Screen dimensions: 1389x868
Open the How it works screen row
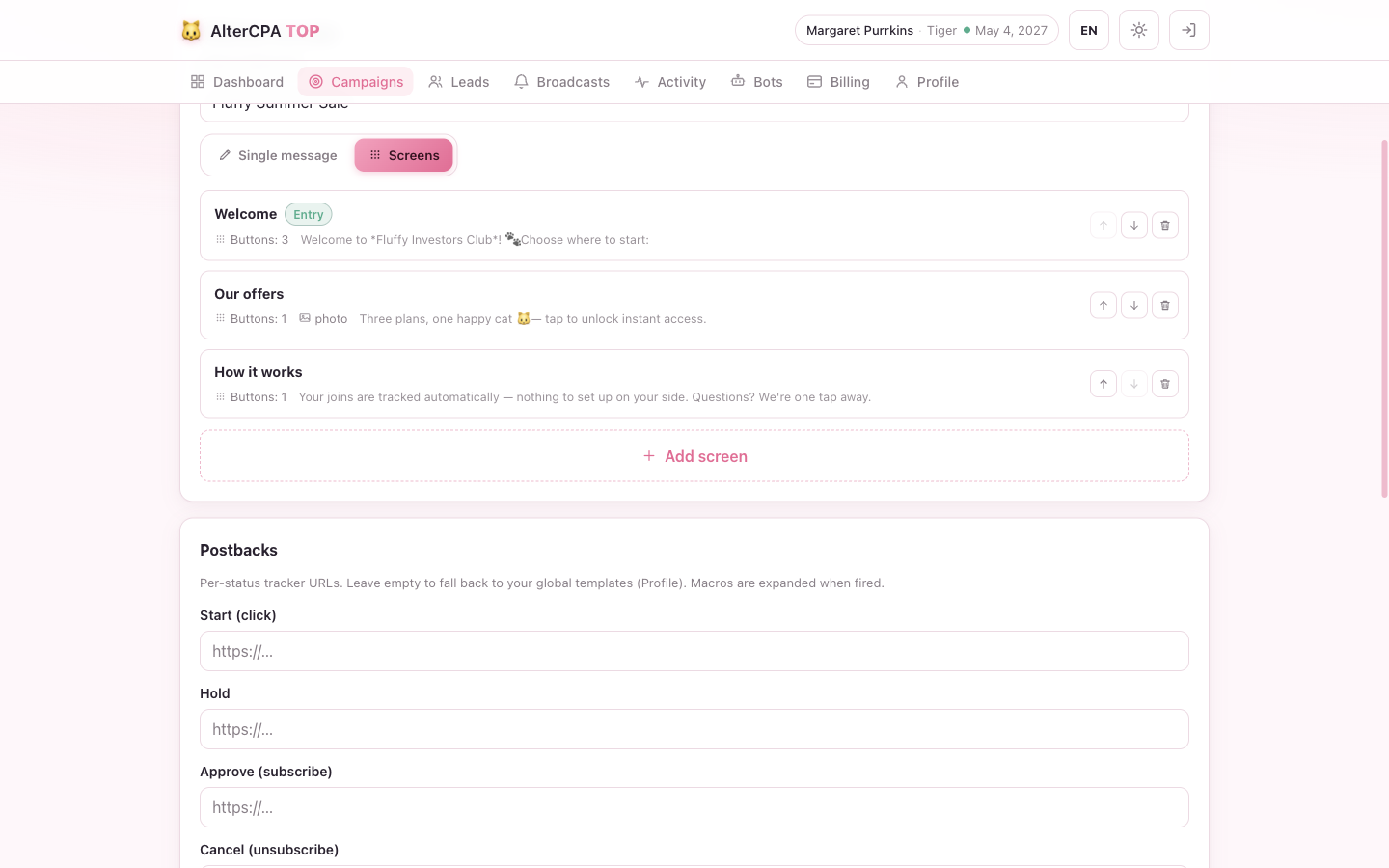(x=694, y=384)
